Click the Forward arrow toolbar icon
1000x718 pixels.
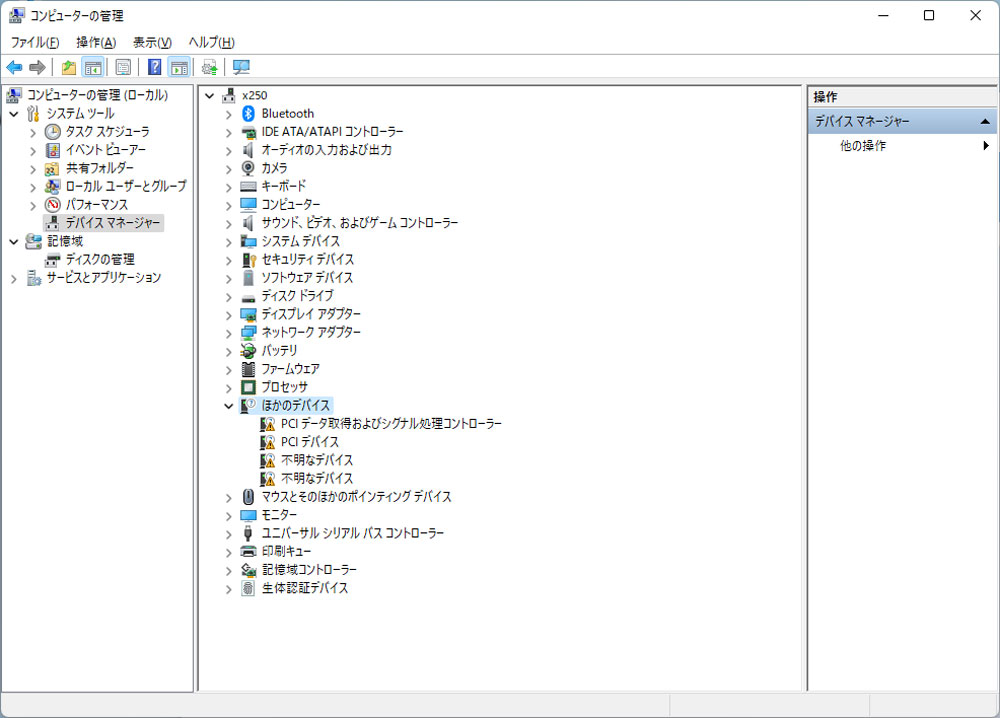coord(38,67)
